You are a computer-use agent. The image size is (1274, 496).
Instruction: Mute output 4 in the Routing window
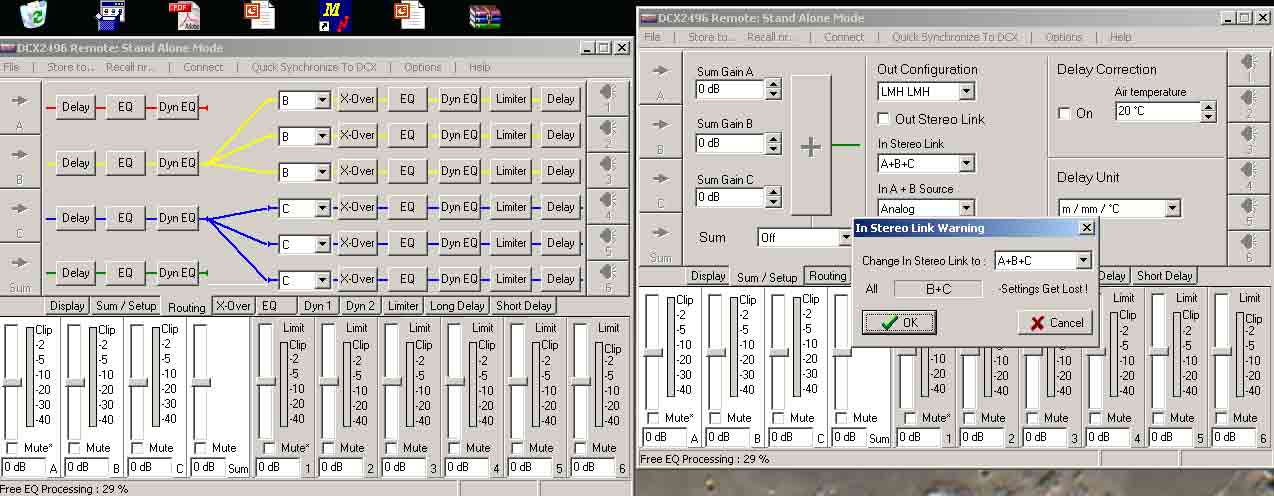[455, 448]
